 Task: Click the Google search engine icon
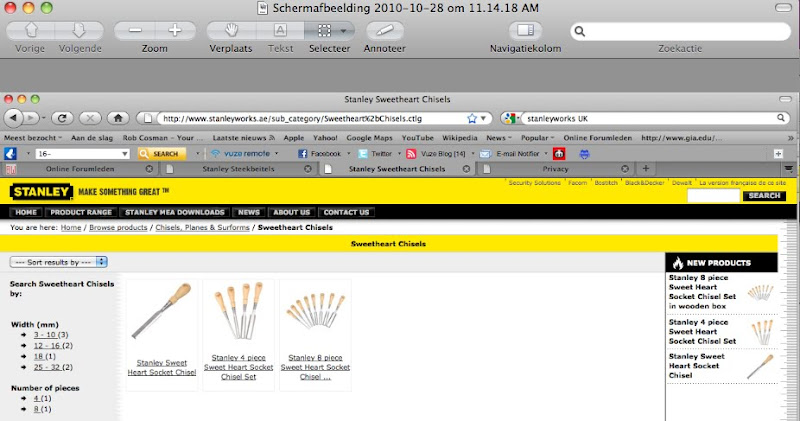[508, 118]
